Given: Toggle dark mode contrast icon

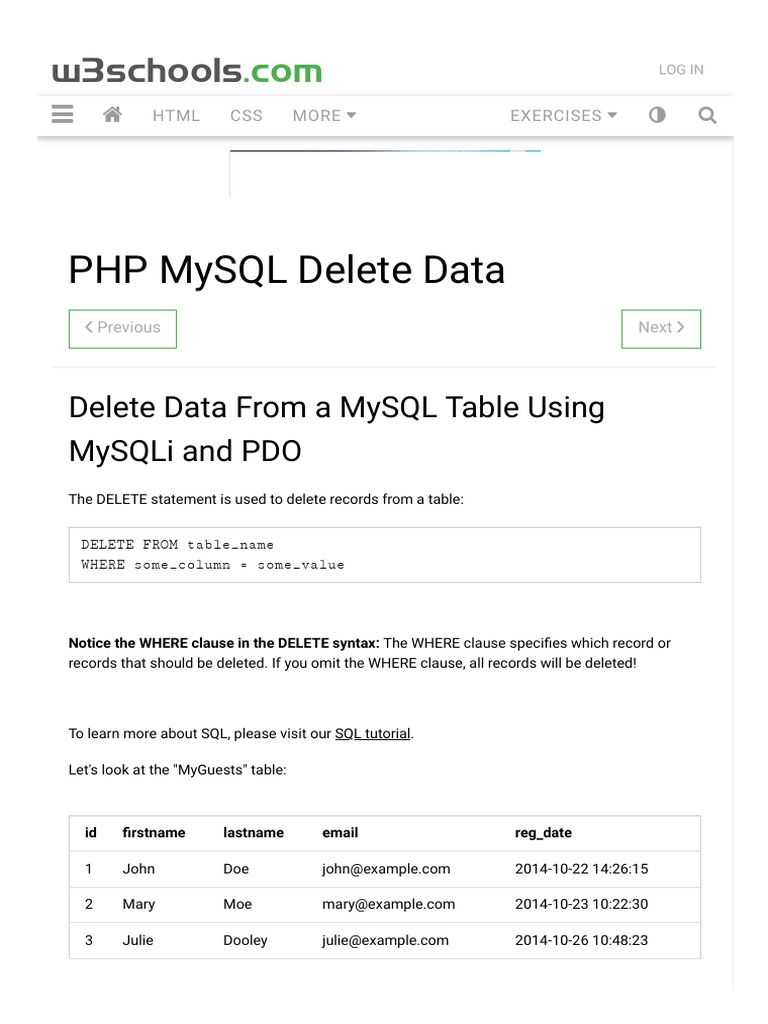Looking at the screenshot, I should point(657,115).
